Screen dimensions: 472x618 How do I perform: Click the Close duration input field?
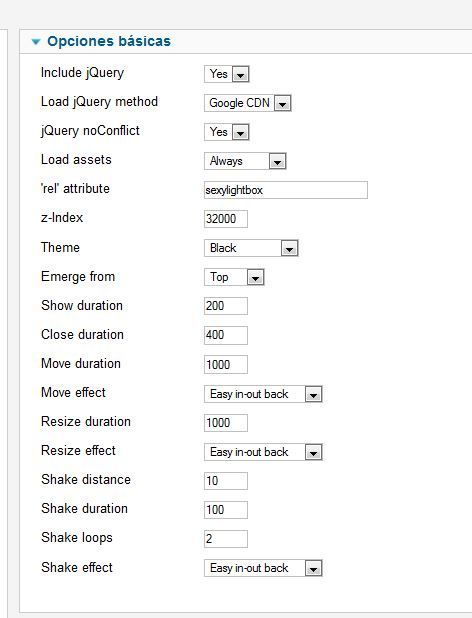tap(226, 335)
